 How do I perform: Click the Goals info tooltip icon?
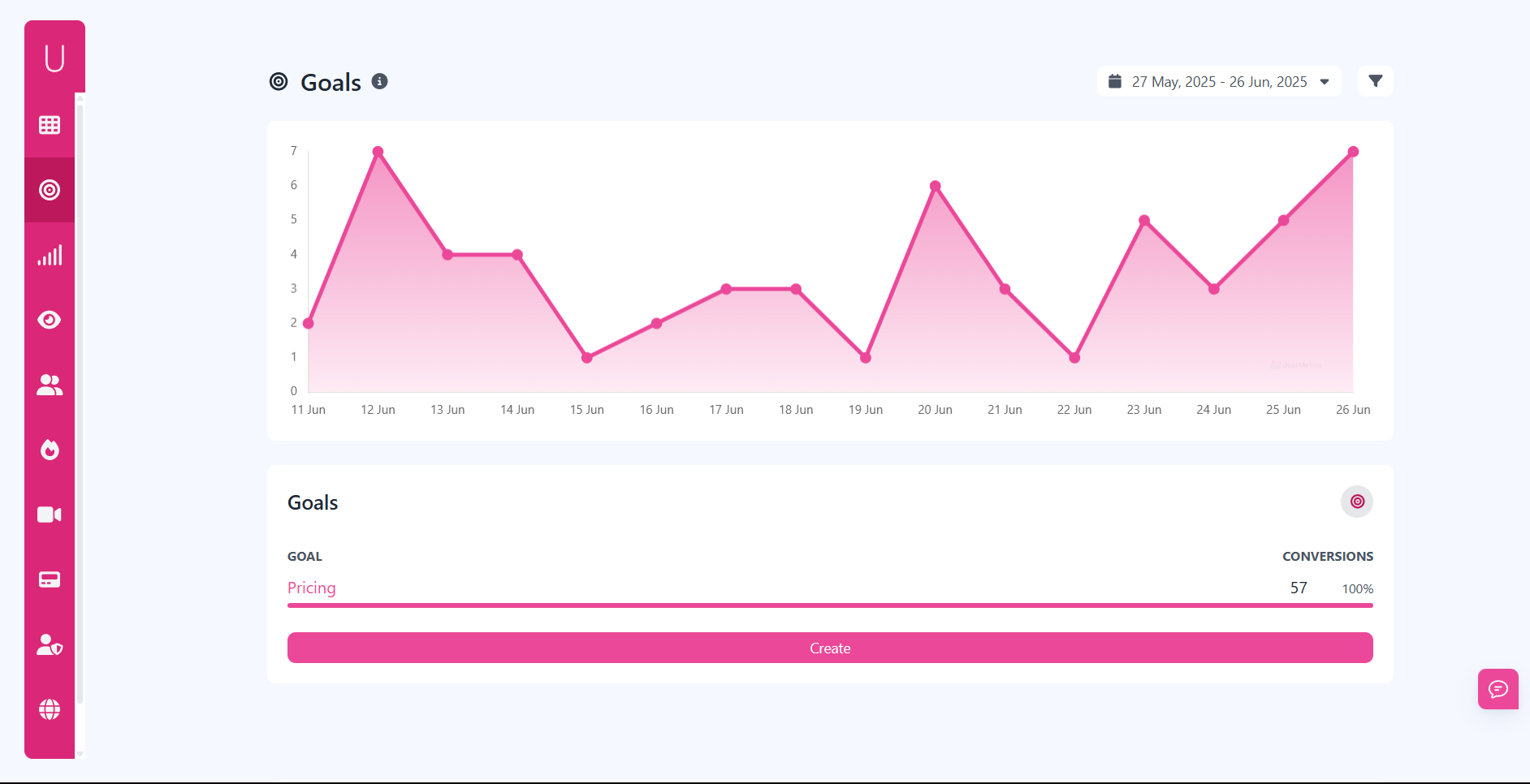pos(380,81)
